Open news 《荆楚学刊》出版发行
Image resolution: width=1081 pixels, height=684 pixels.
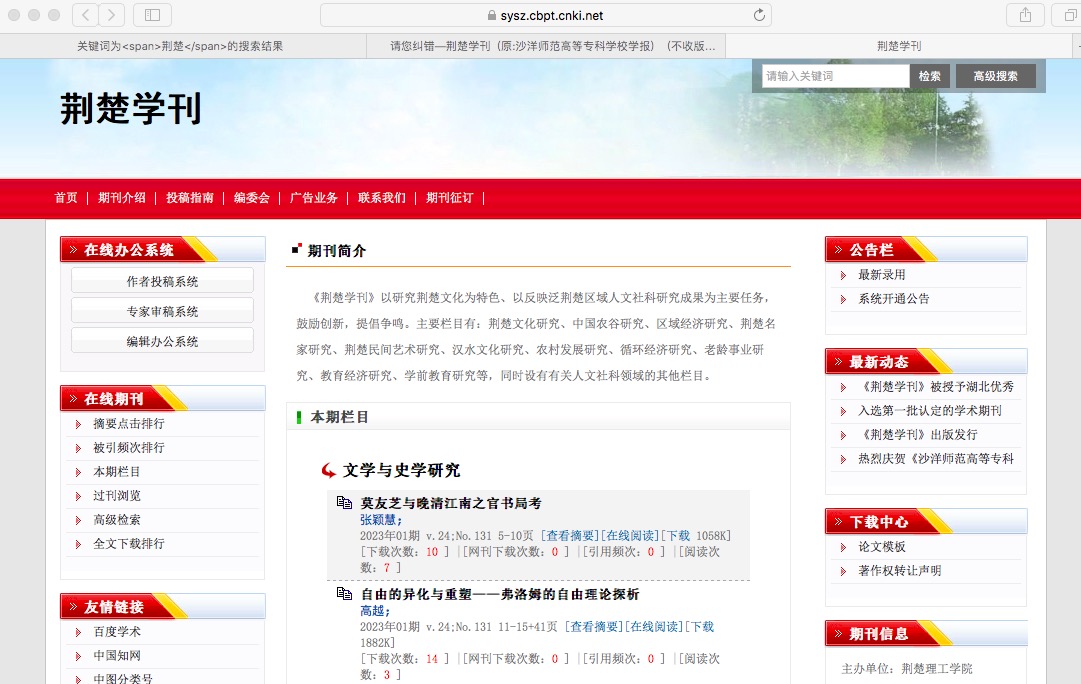tap(918, 434)
